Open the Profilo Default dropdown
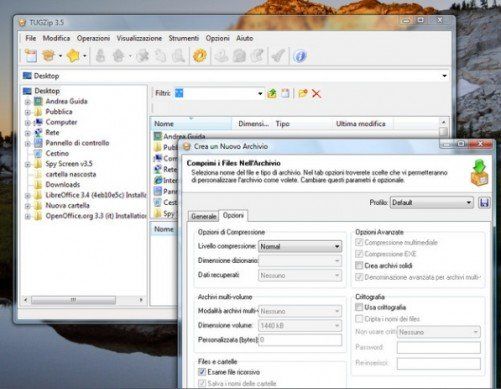Viewport: 501px width, 389px height. click(x=432, y=203)
